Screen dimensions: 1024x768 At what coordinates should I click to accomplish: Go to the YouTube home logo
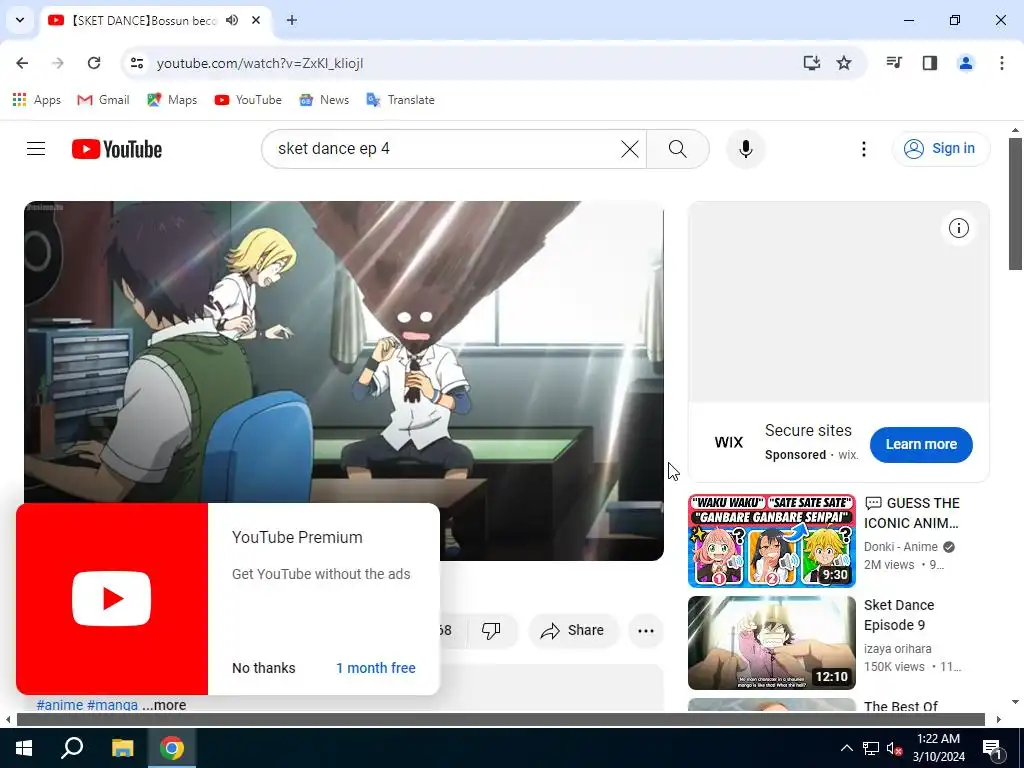(117, 149)
